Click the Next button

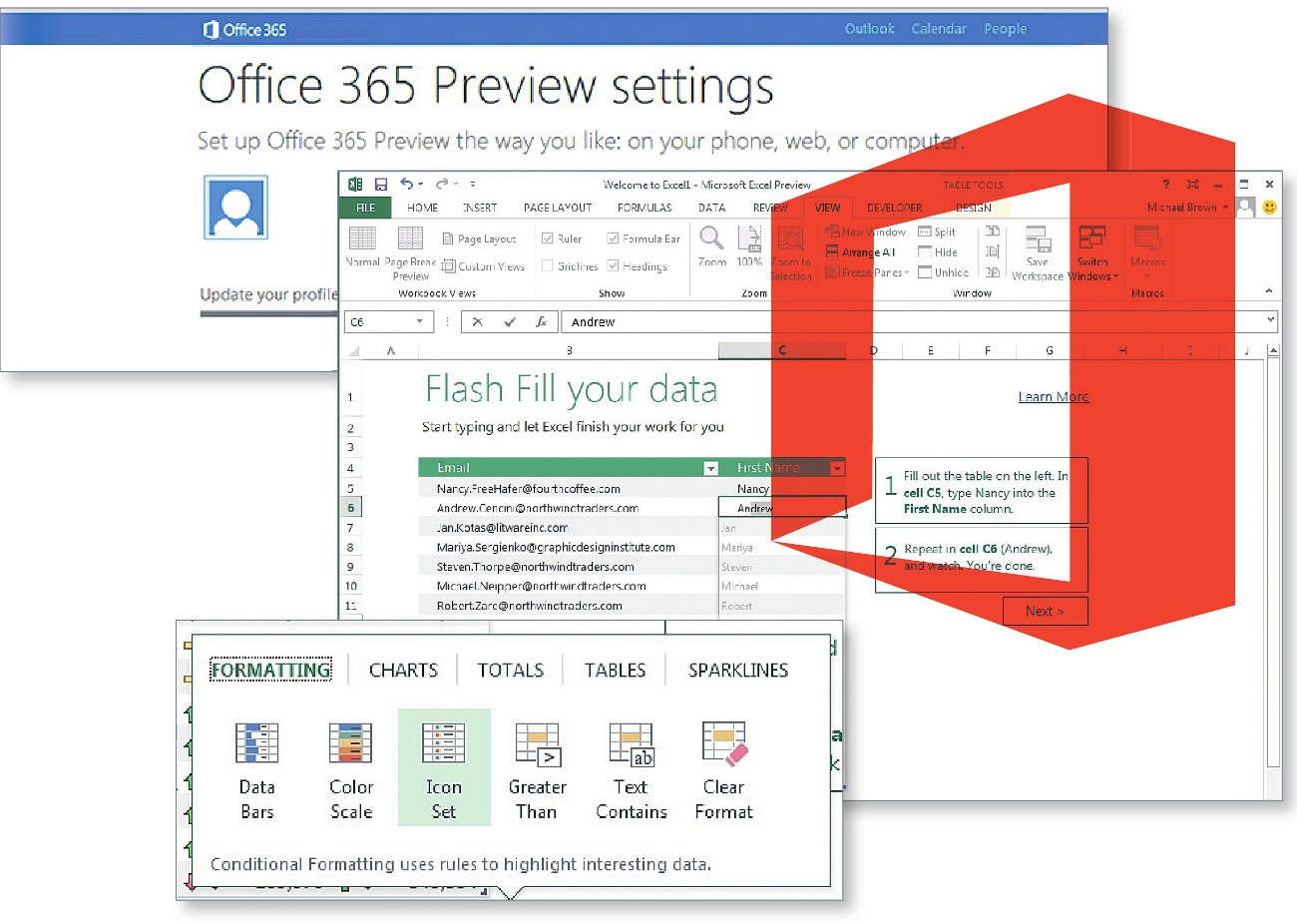[x=1045, y=611]
